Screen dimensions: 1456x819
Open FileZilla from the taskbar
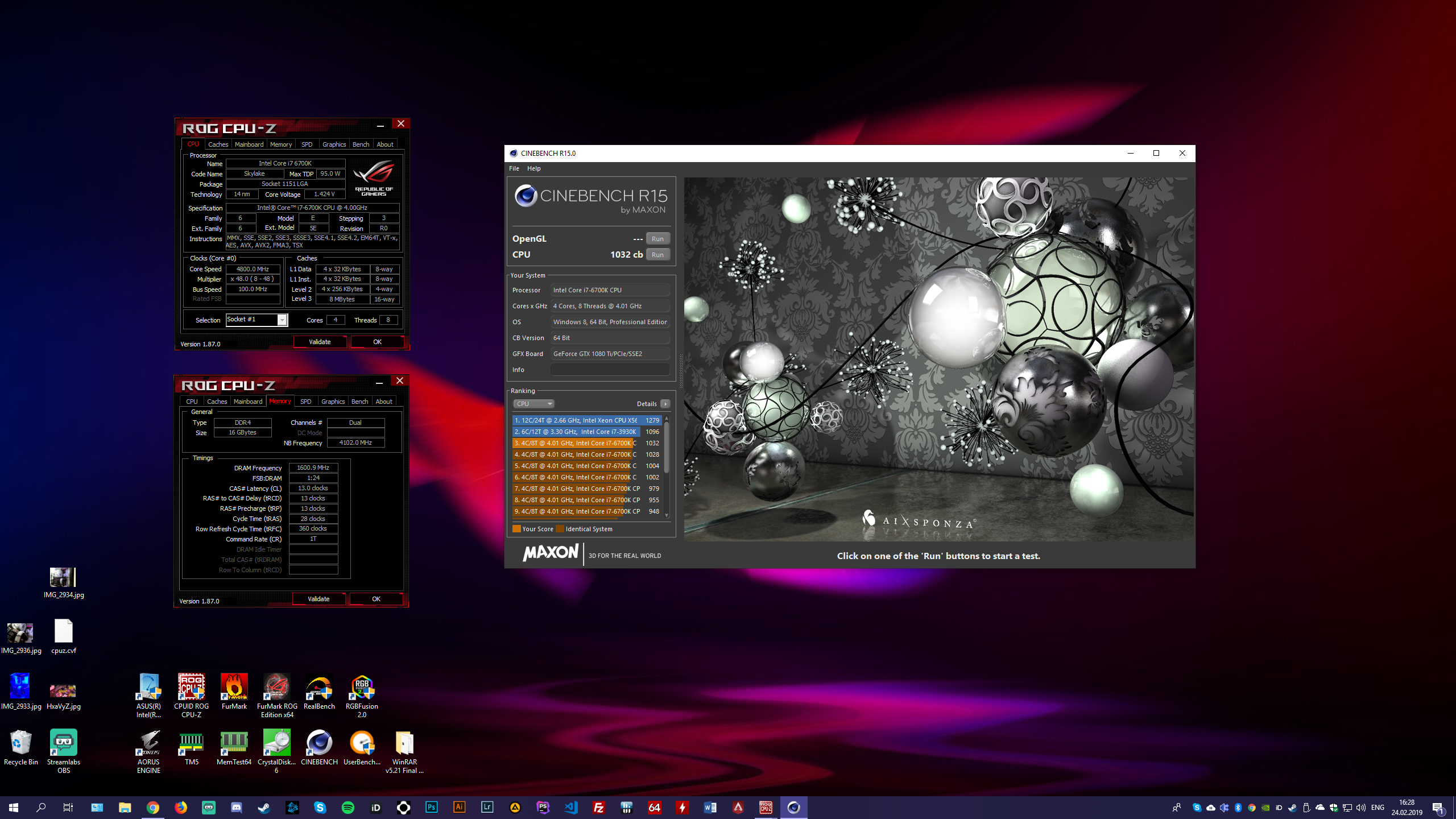[x=599, y=807]
